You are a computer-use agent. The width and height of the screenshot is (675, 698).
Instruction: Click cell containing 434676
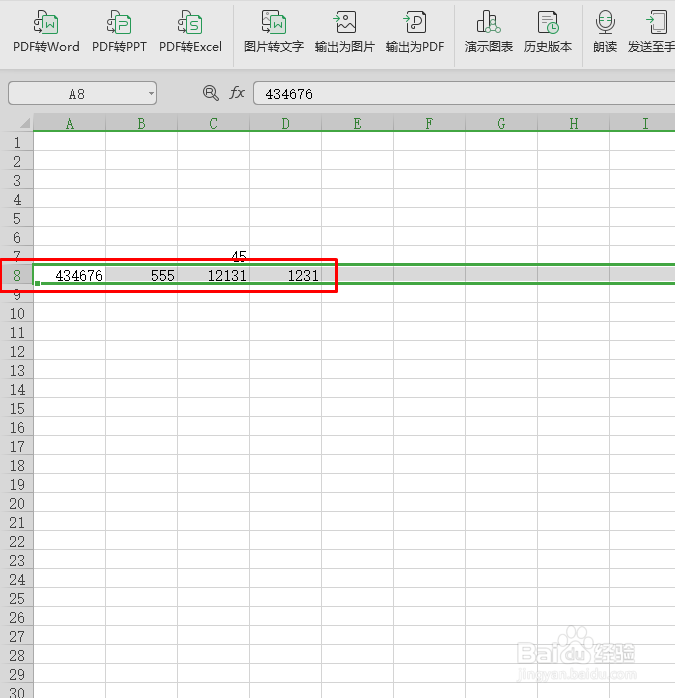[69, 276]
